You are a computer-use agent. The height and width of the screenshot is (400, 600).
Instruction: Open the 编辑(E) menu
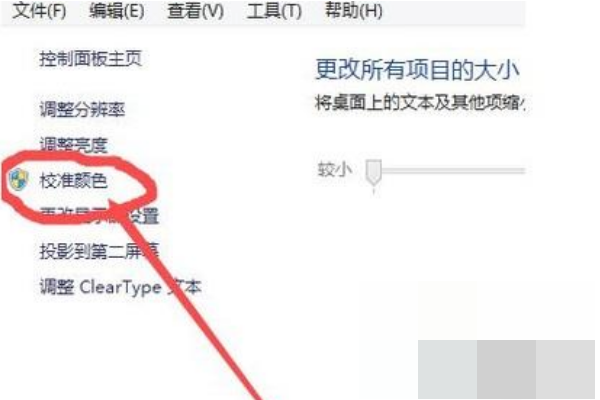click(x=117, y=11)
